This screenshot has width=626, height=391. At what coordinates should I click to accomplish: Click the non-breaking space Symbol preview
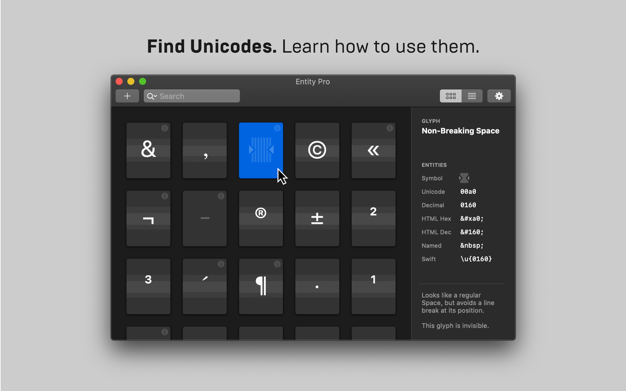point(464,178)
